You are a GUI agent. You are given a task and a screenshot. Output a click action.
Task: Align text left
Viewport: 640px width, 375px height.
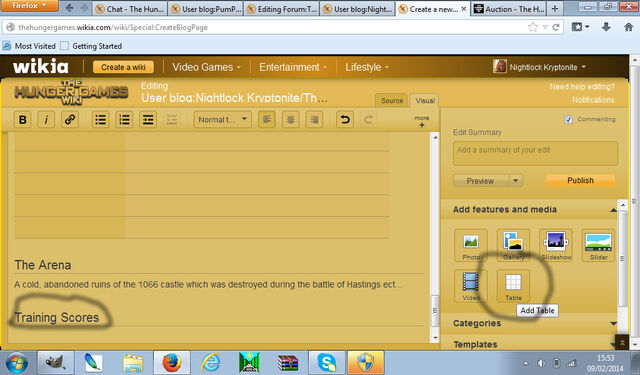[x=267, y=120]
